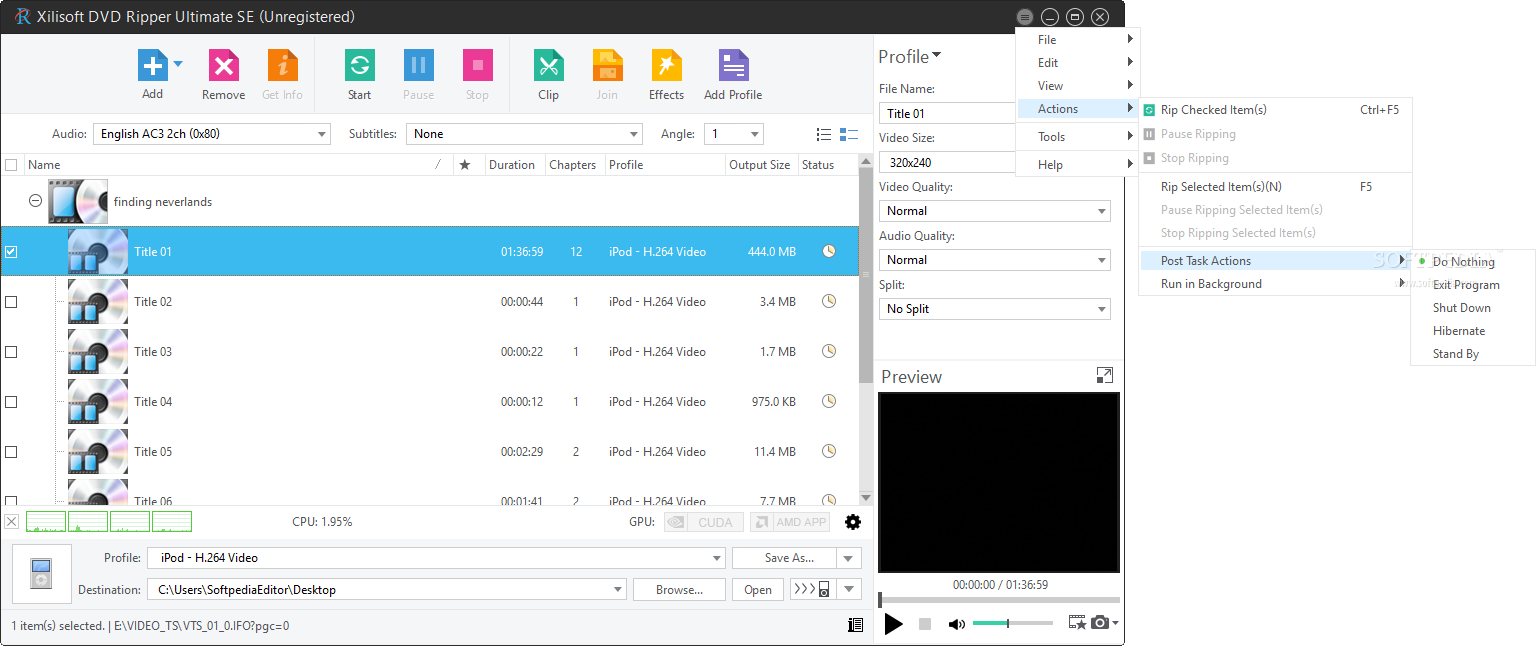Click the Pause toolbar icon
This screenshot has width=1536, height=646.
419,66
